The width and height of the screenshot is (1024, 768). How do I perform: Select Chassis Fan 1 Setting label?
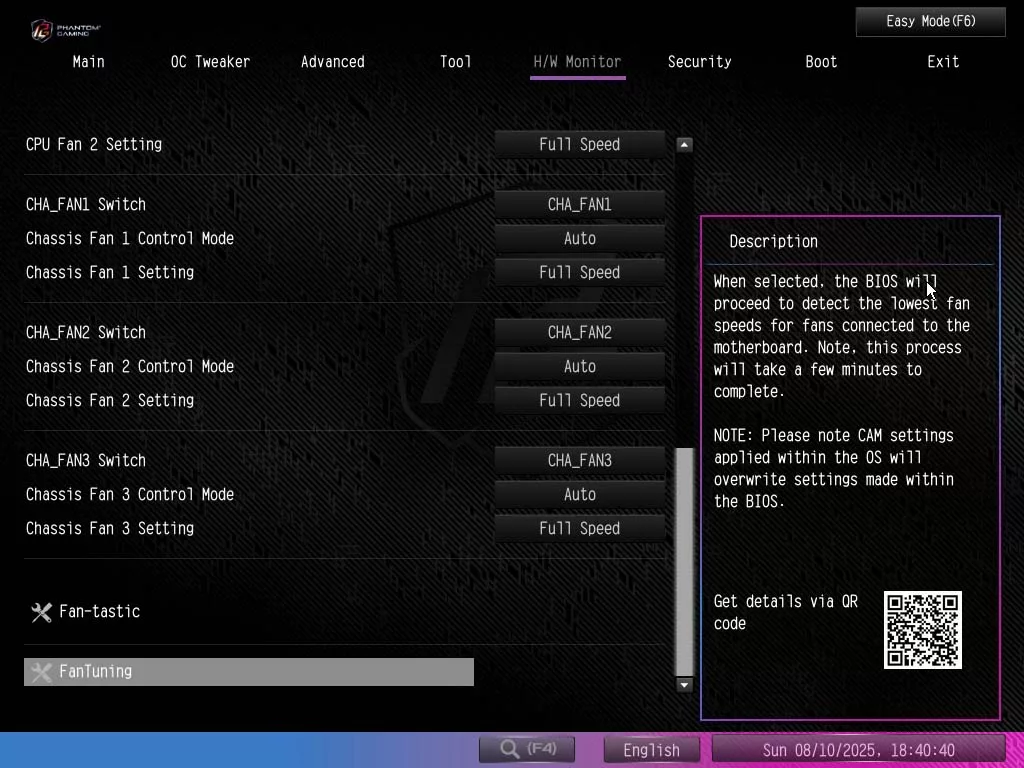(110, 272)
